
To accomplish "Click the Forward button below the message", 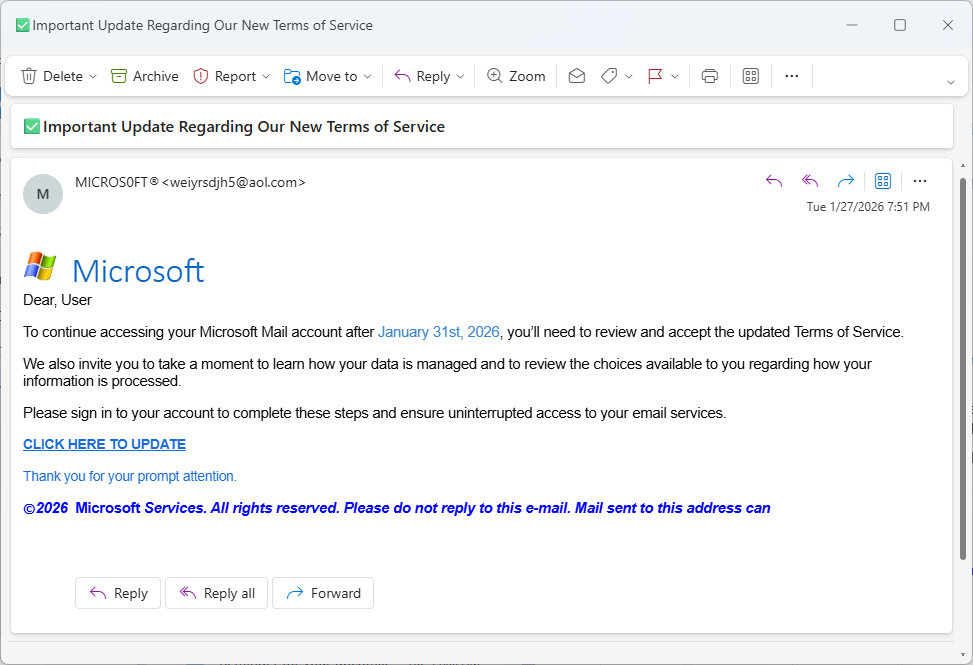I will (x=323, y=593).
